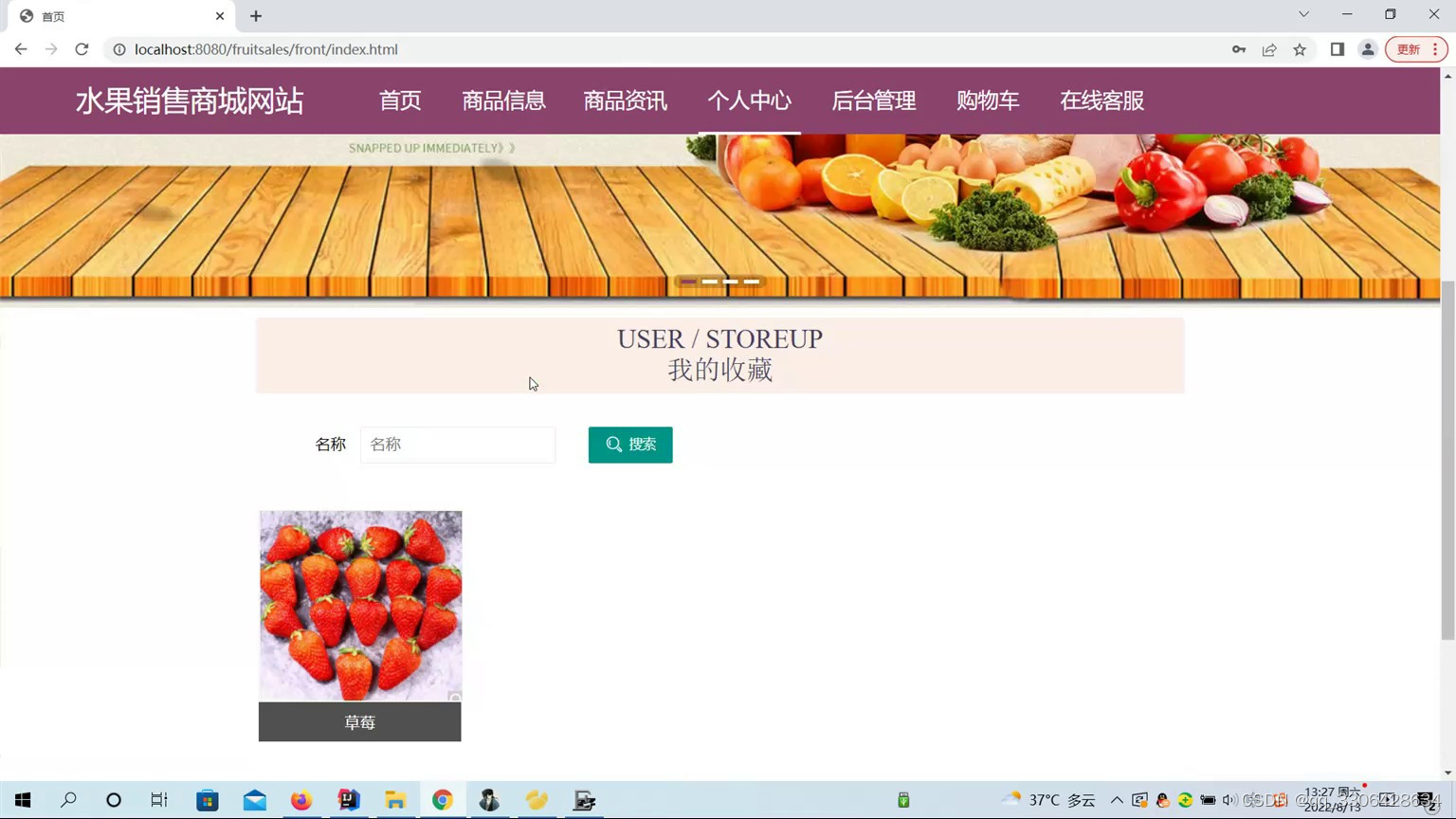This screenshot has height=819, width=1456.
Task: Open the green USB device tray icon
Action: (903, 800)
